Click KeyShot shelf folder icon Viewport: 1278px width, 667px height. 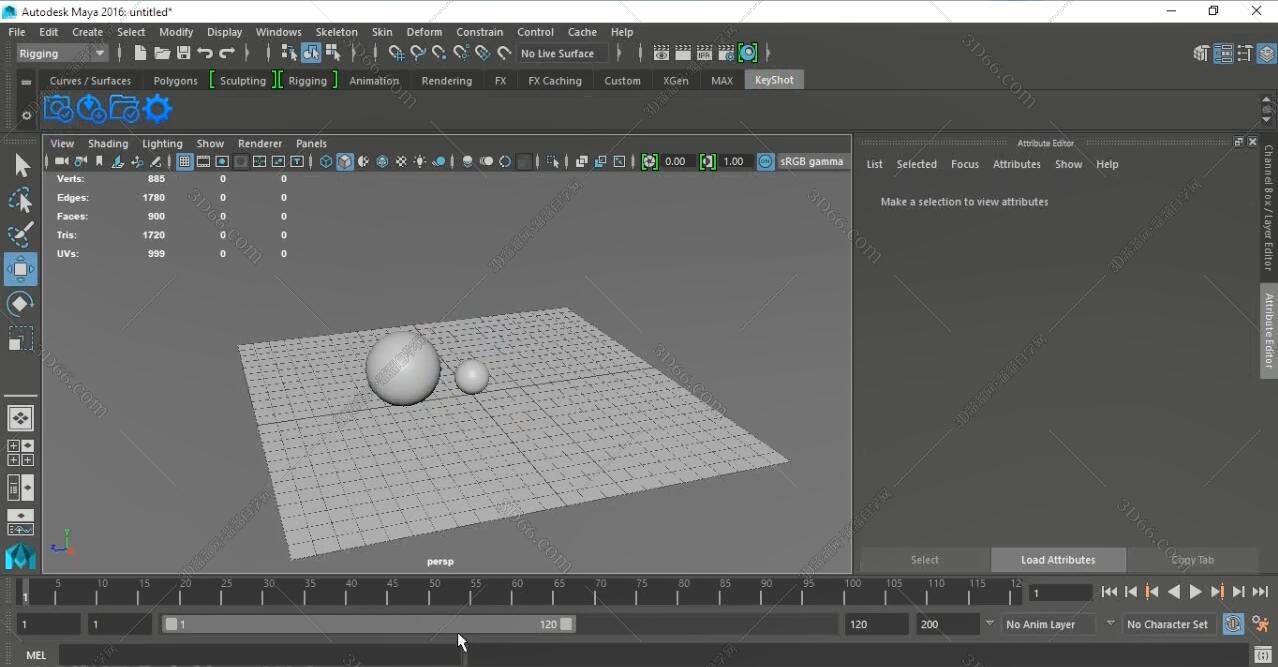coord(125,109)
